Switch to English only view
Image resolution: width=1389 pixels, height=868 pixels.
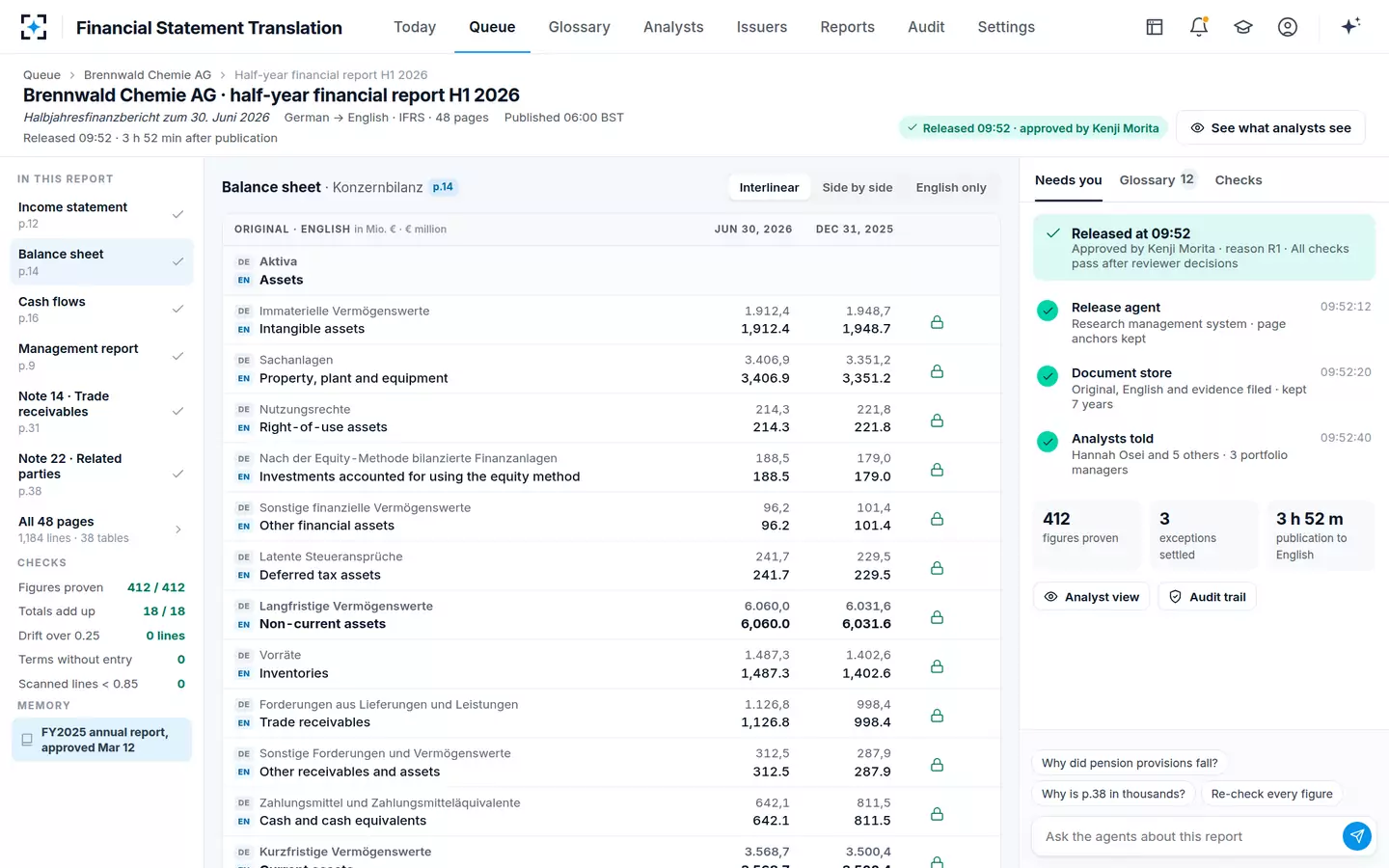coord(951,187)
